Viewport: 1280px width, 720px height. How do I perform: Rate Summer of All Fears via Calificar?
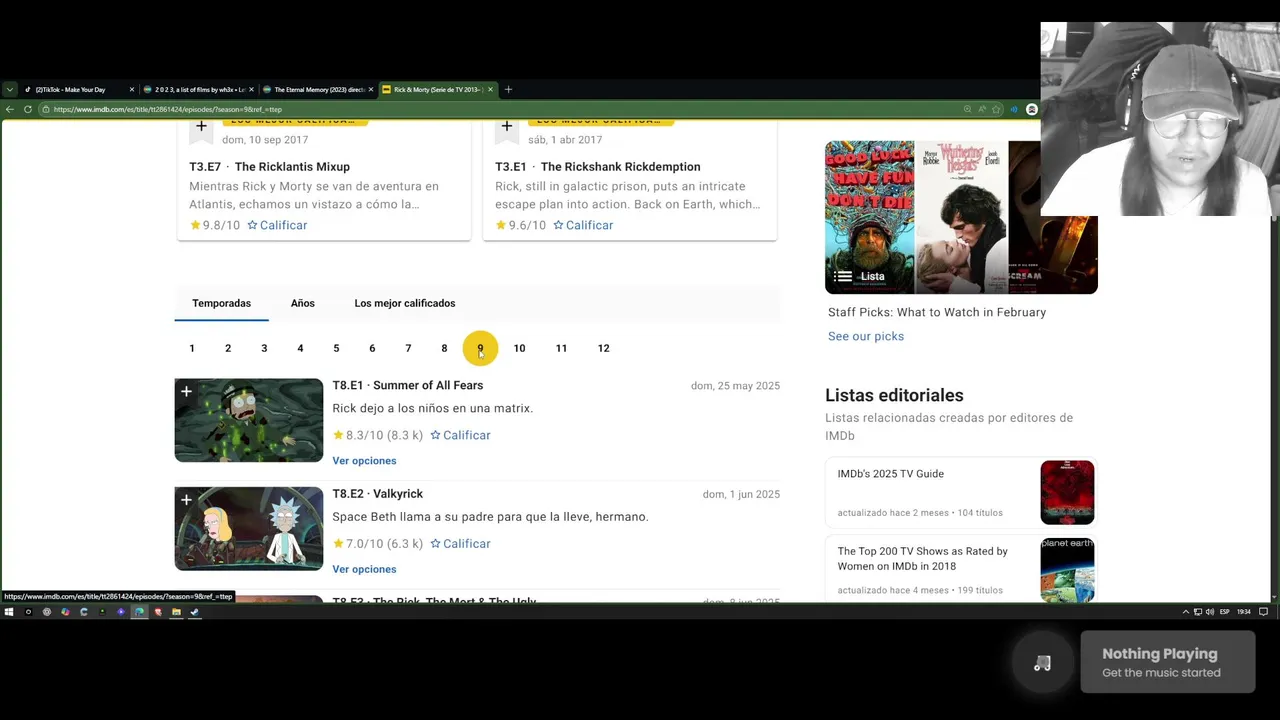click(x=460, y=435)
